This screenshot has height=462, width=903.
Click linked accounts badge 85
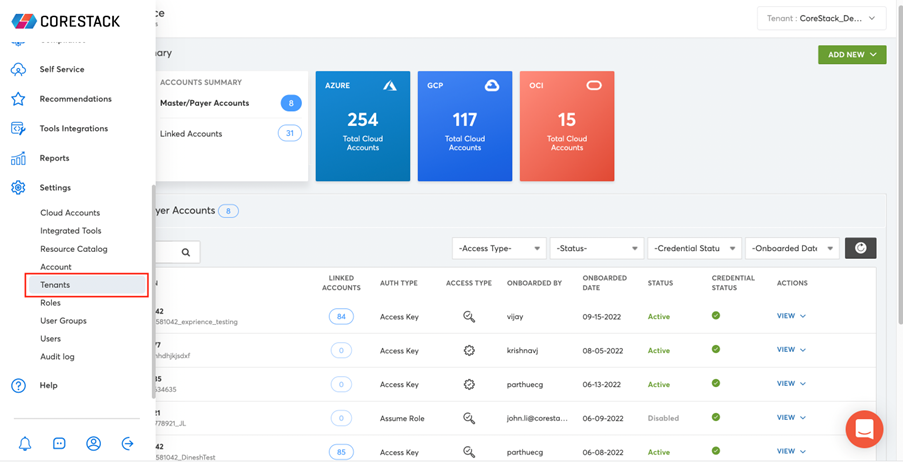(x=341, y=452)
